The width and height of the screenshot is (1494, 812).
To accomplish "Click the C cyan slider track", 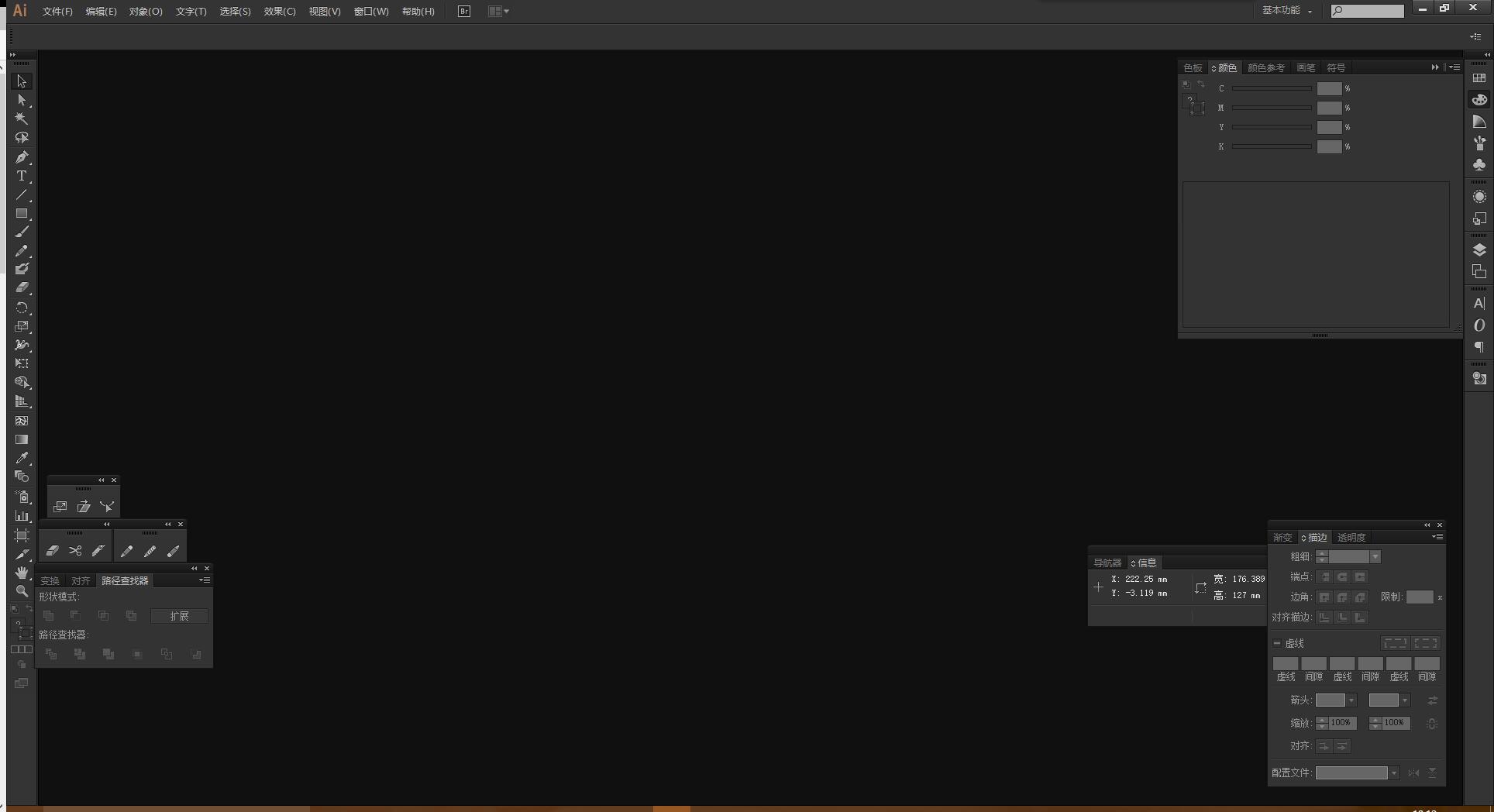I will [x=1272, y=89].
